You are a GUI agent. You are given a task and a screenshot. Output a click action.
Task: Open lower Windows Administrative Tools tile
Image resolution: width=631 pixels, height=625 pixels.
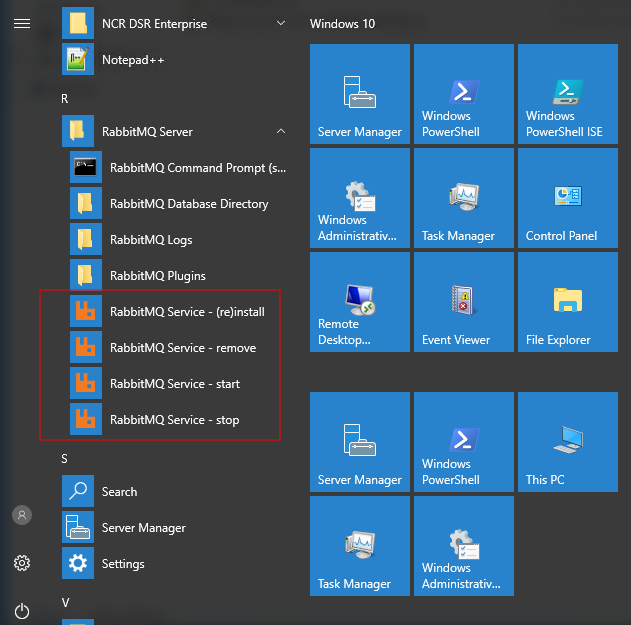(x=464, y=546)
